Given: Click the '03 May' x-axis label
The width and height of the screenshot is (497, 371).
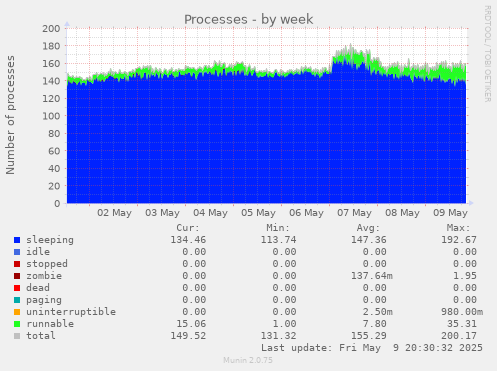Looking at the screenshot, I should coord(162,213).
